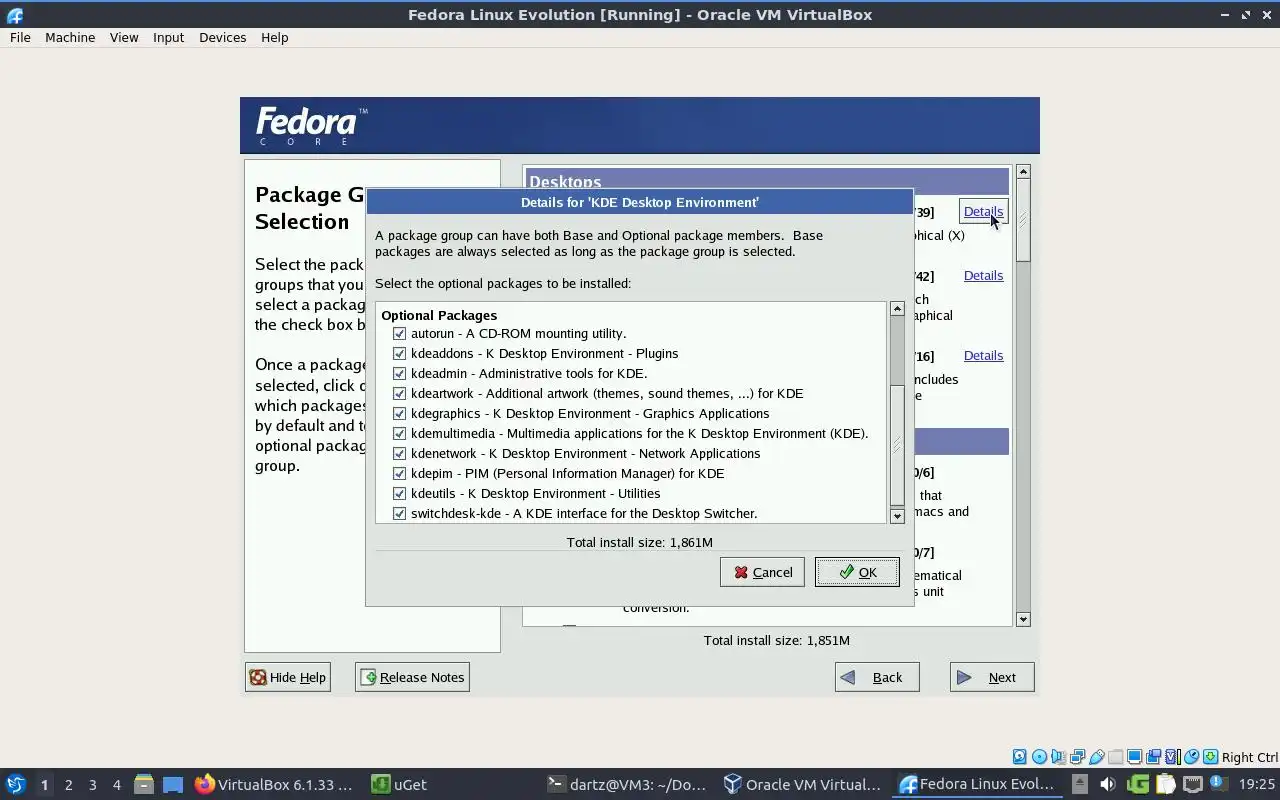1280x800 pixels.
Task: Uncheck the kdegraphics Graphics Applications package
Action: click(400, 413)
